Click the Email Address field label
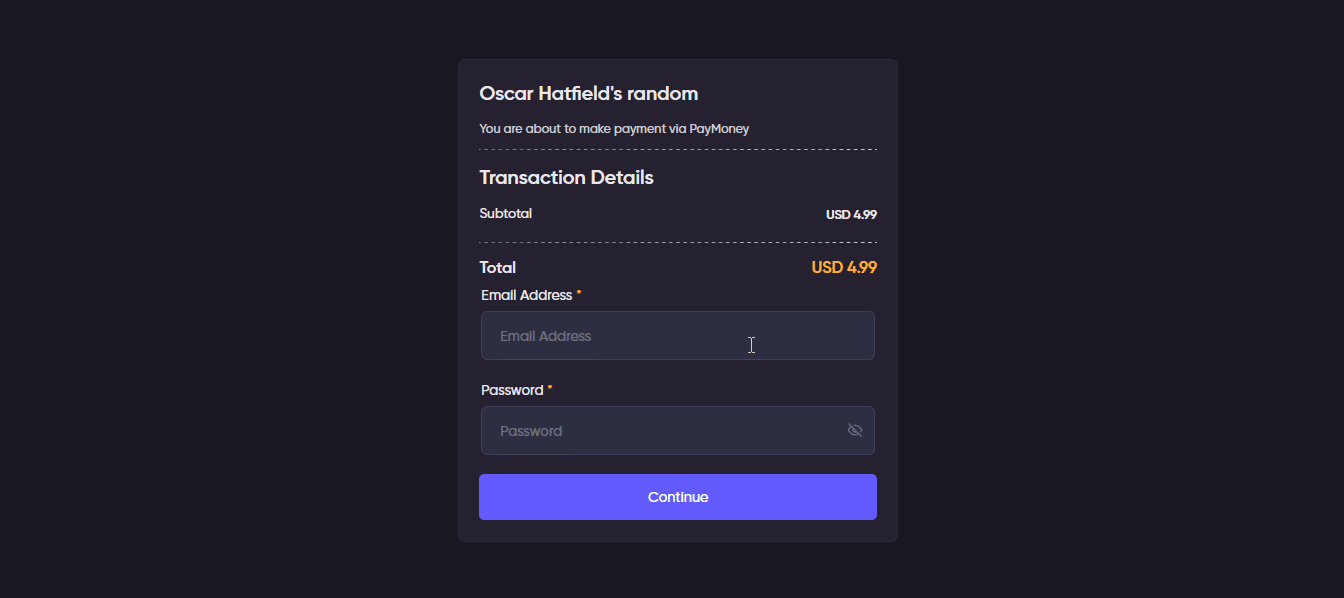Screen dimensions: 1344x598 pos(526,295)
